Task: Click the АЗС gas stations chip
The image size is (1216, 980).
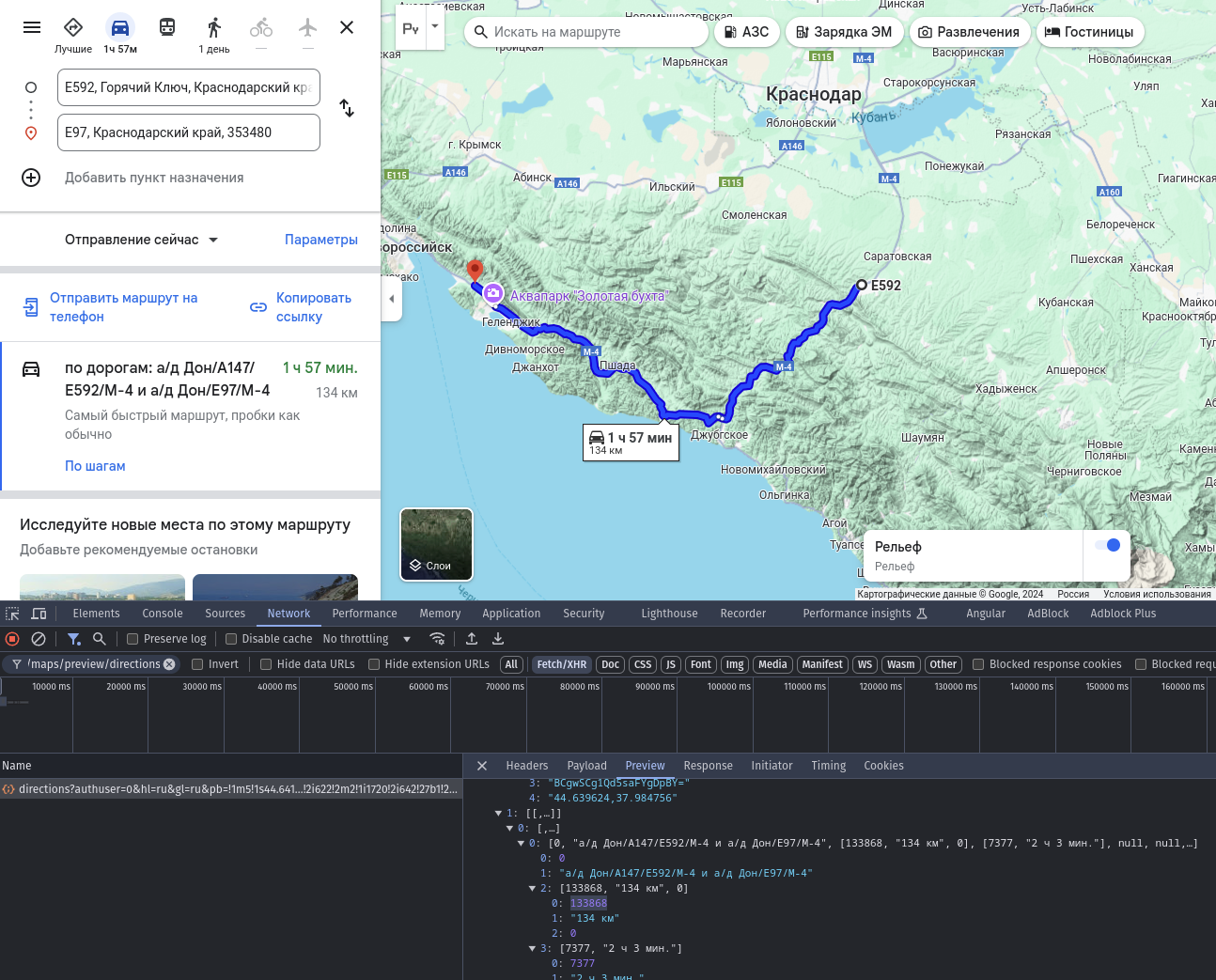Action: point(747,32)
